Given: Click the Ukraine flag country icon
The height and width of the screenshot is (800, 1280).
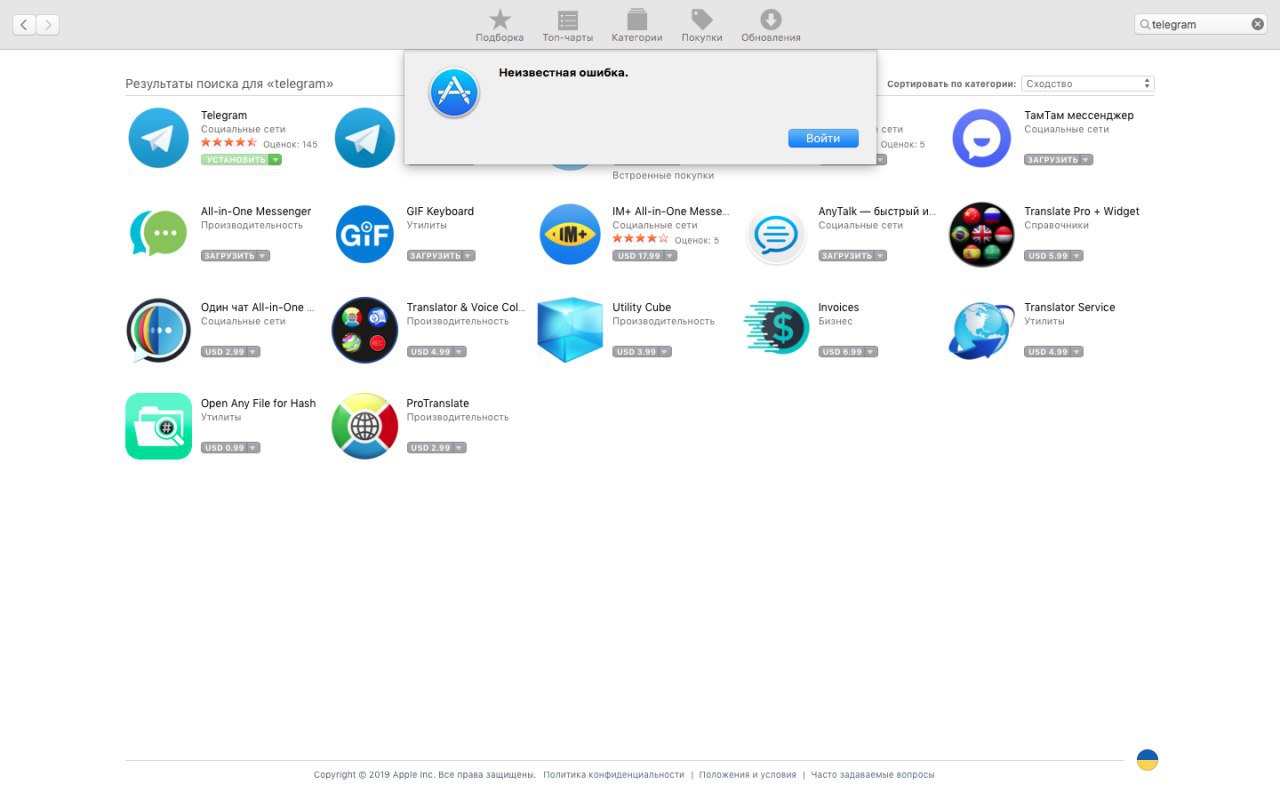Looking at the screenshot, I should [1148, 760].
